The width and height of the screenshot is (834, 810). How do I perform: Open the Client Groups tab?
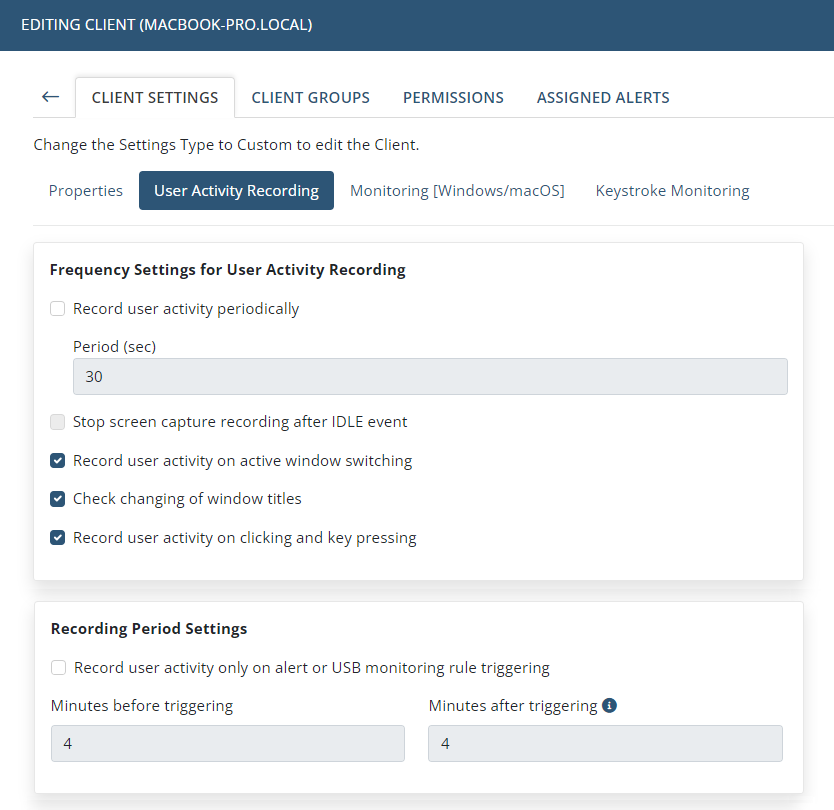(x=311, y=97)
